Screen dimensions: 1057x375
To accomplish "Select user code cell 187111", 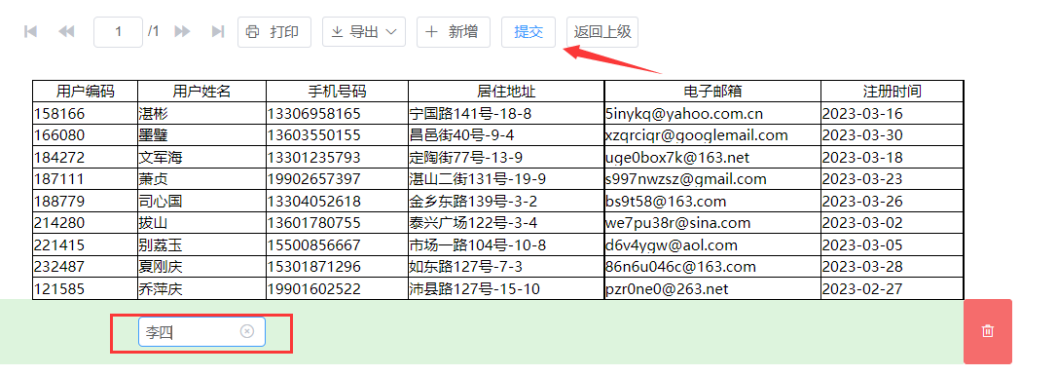I will coord(85,179).
